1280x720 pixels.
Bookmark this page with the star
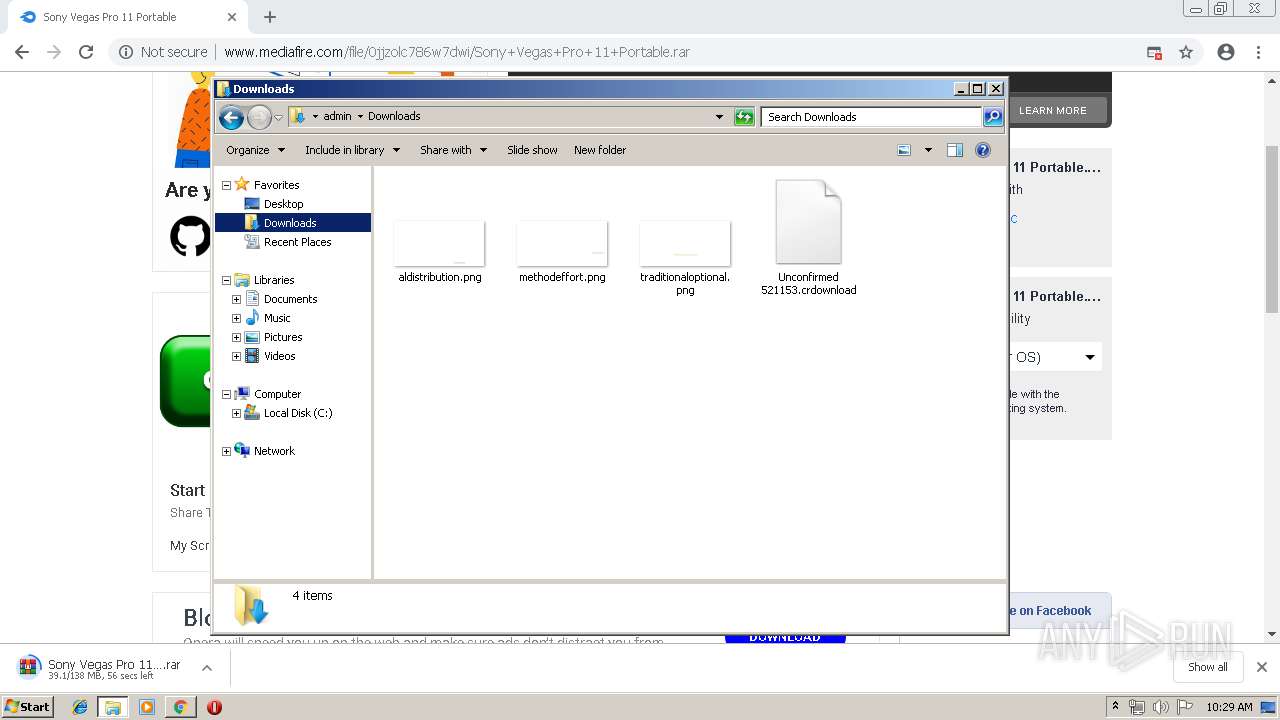point(1186,52)
